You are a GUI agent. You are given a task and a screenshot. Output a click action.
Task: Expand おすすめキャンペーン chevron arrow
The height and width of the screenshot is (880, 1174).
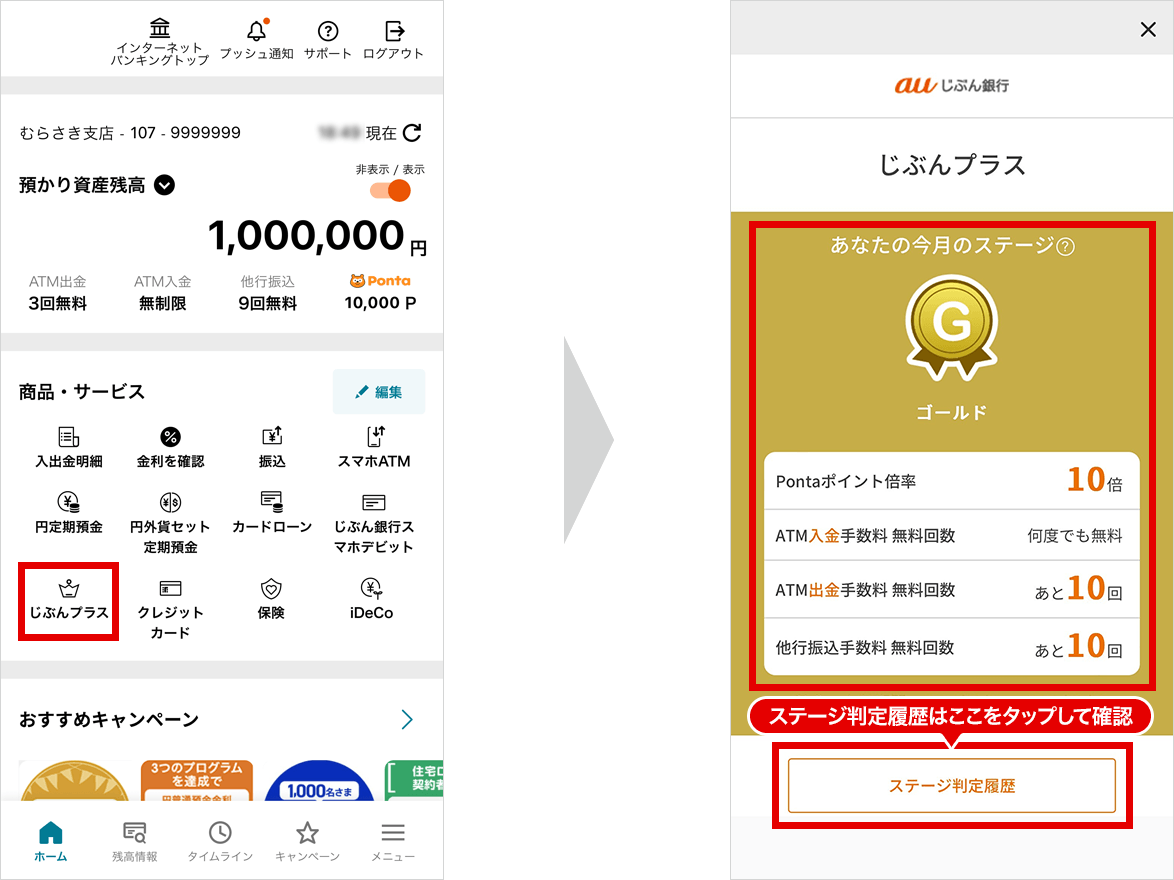(407, 720)
